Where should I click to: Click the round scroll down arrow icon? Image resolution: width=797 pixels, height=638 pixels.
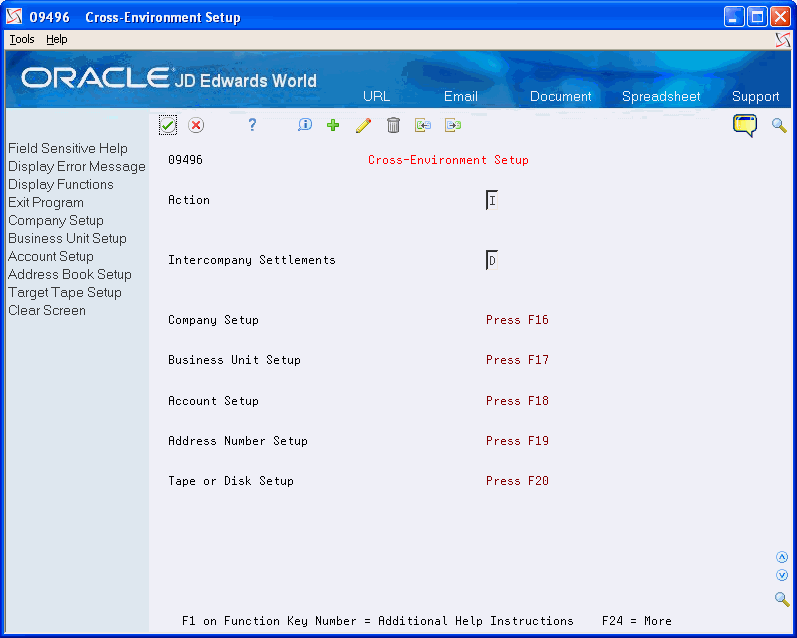(782, 575)
